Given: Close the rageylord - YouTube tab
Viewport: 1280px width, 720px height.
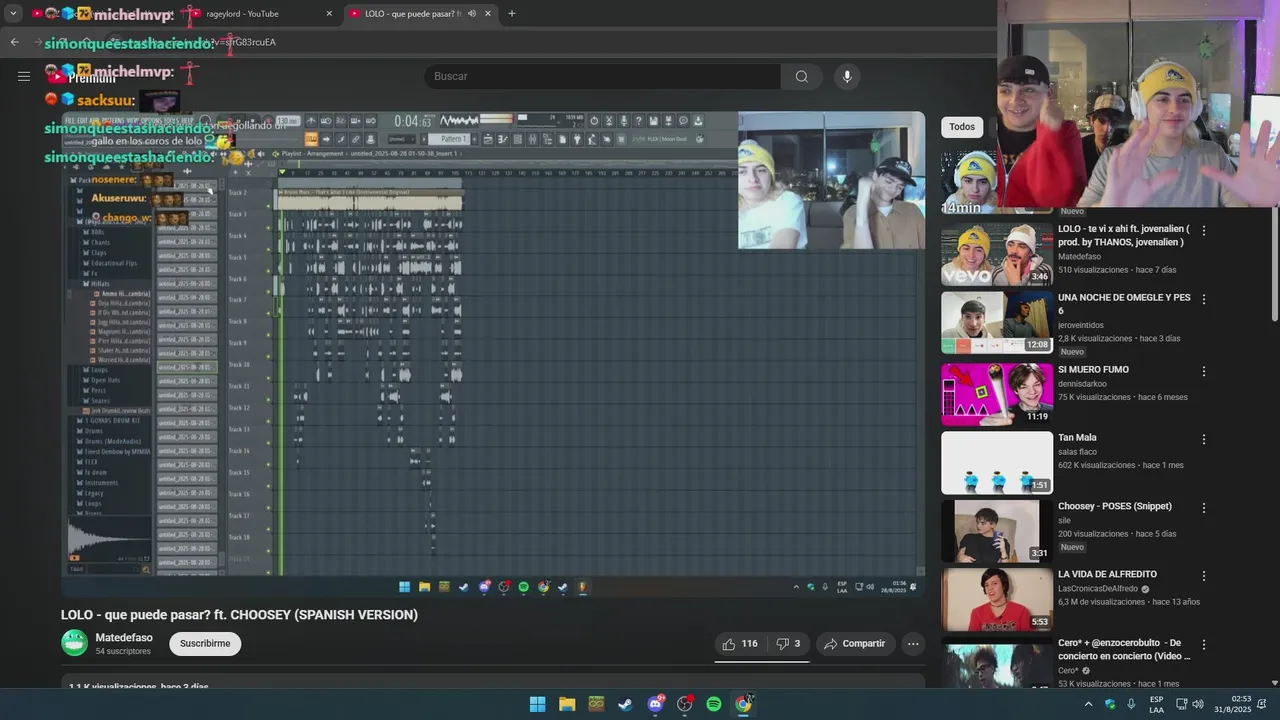Looking at the screenshot, I should tap(329, 14).
